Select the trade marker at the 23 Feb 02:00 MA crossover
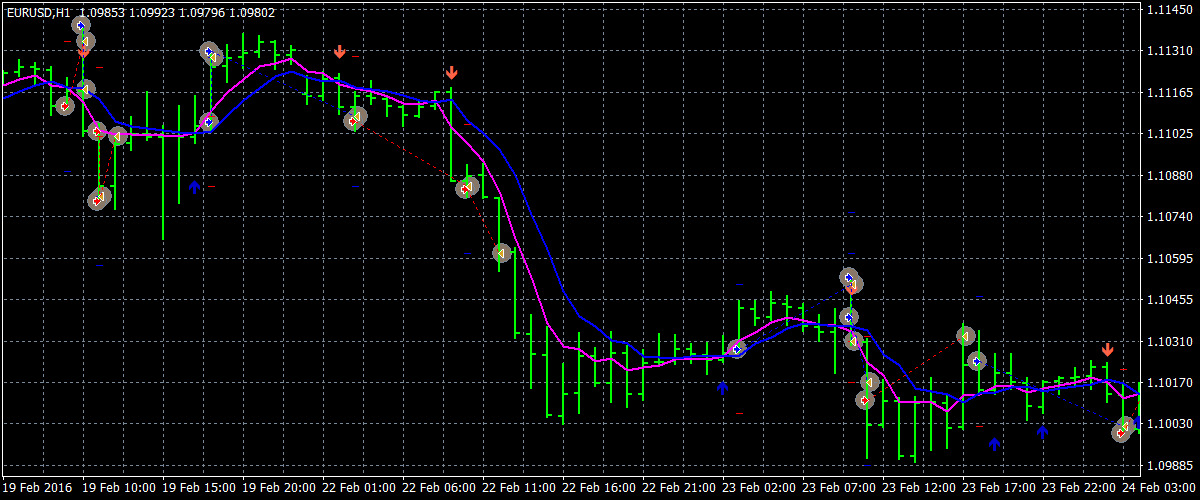Screen dimensions: 1200x500 [737, 349]
